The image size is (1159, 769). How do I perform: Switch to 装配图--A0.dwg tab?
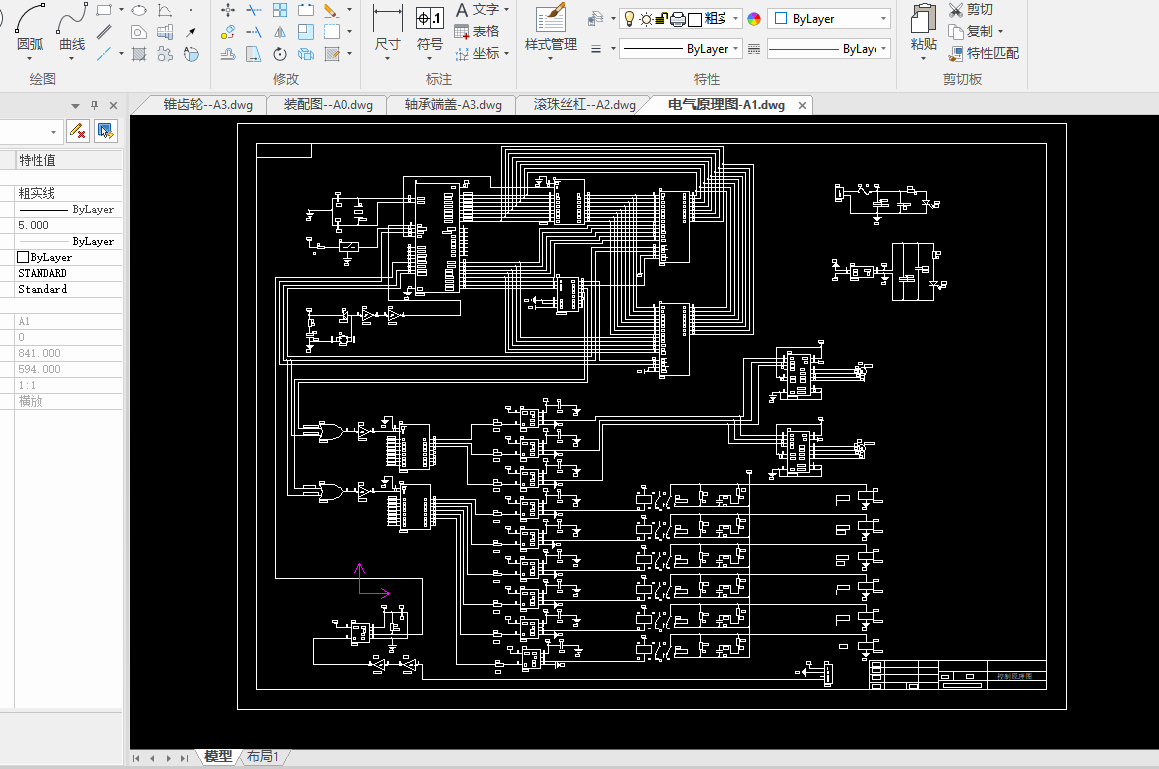(328, 105)
